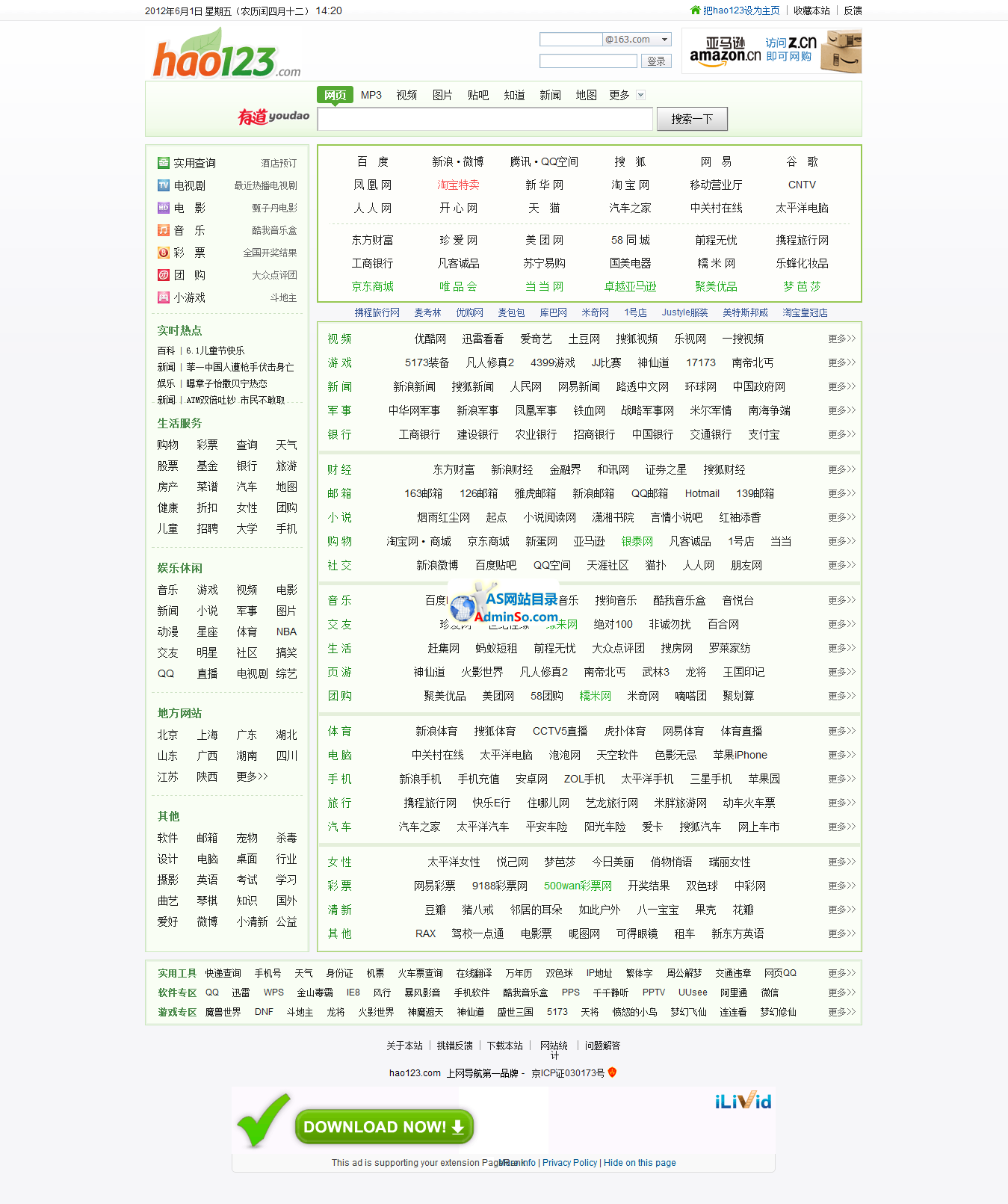The width and height of the screenshot is (1008, 1204).
Task: Open the 快递查询 tool link
Action: [x=223, y=973]
